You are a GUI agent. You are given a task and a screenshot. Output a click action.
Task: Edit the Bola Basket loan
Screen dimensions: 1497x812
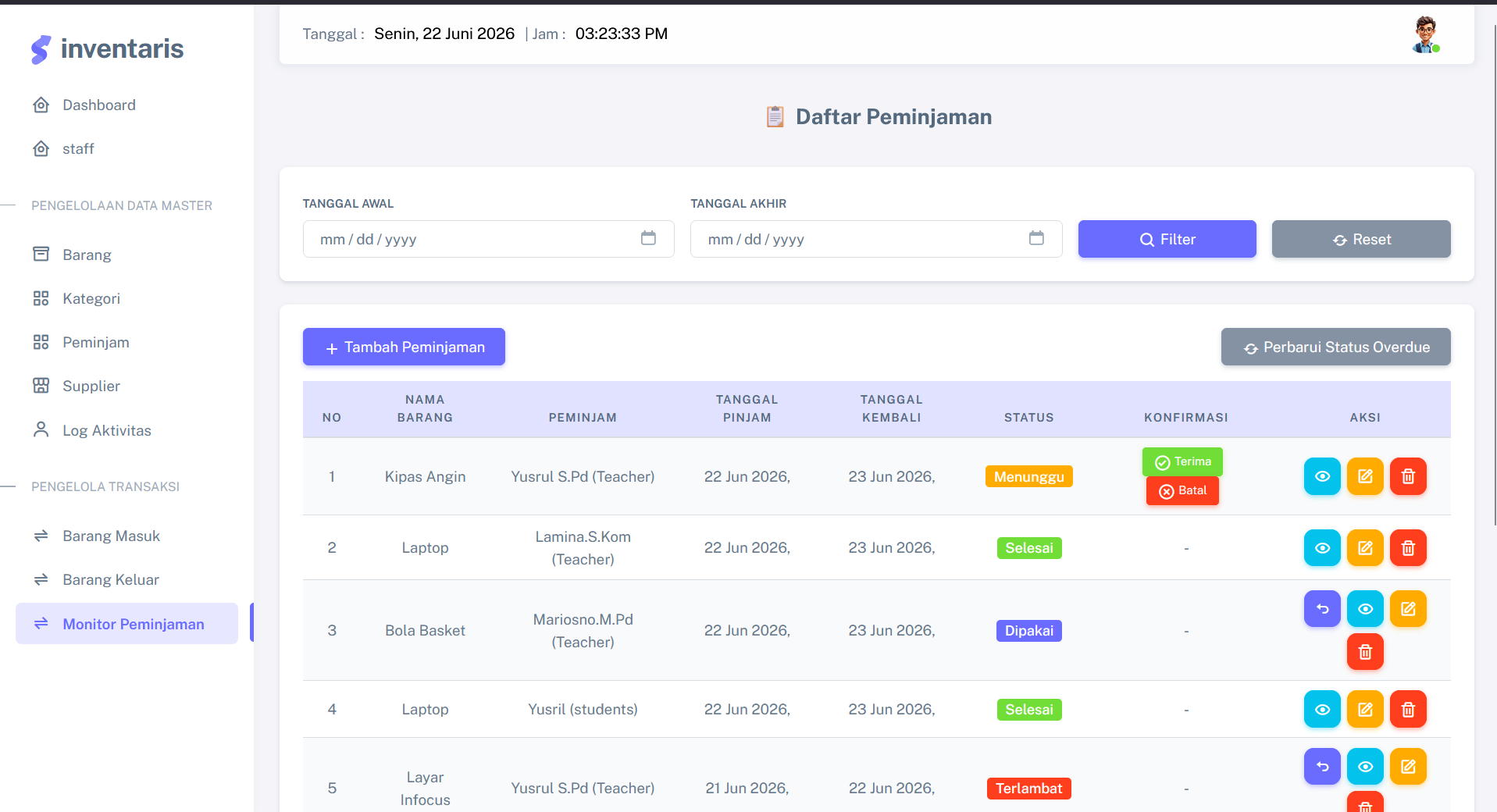(1408, 609)
